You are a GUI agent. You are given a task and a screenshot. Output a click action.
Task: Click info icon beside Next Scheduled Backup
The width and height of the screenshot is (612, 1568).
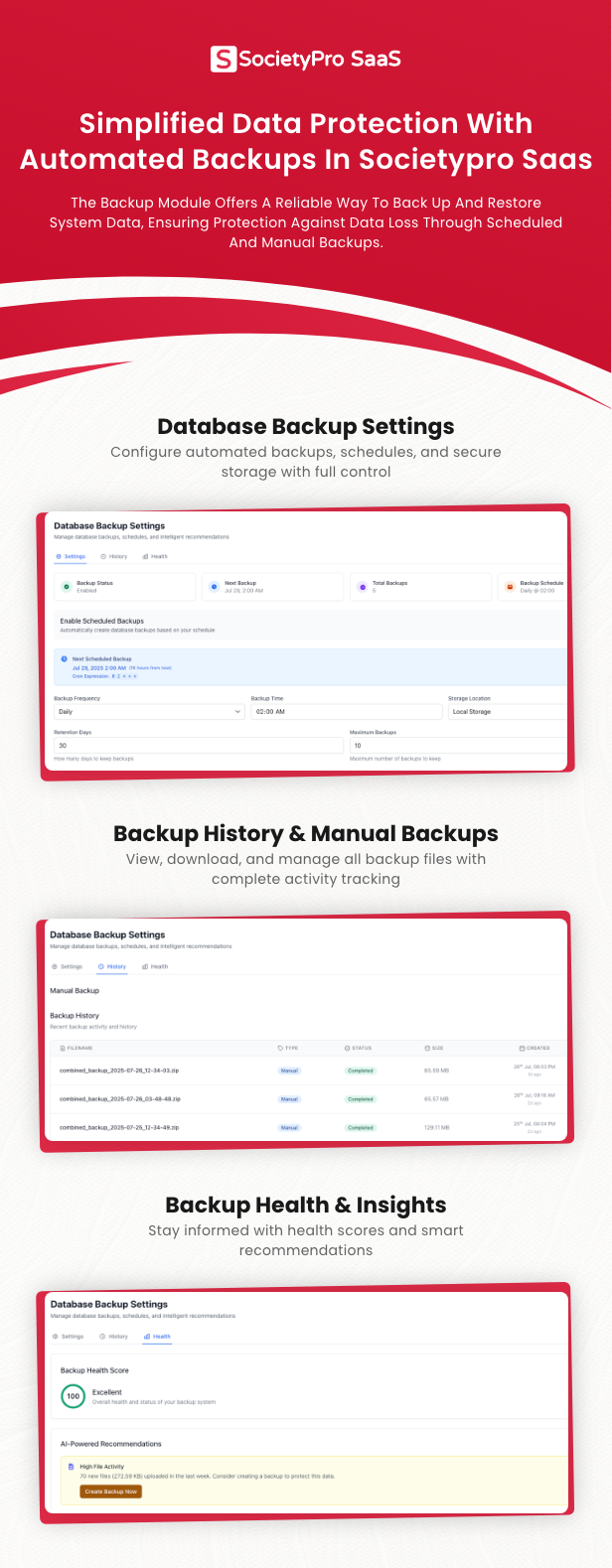tap(65, 658)
